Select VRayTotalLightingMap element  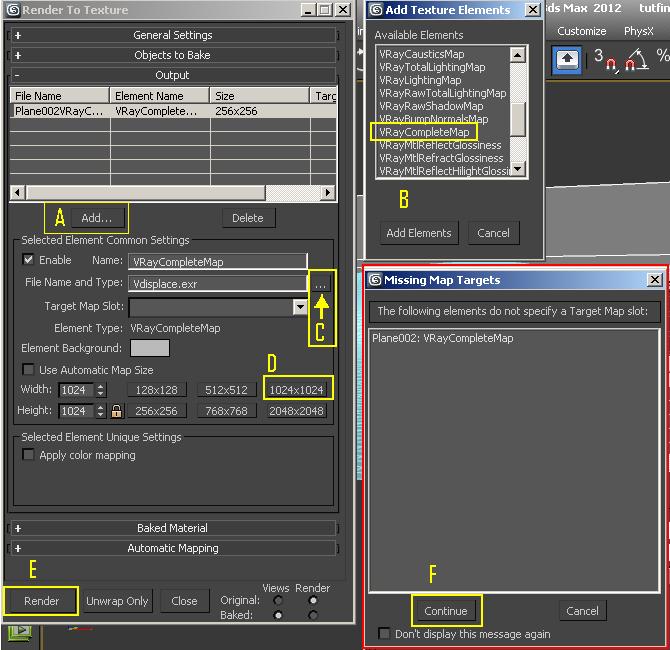coord(432,67)
